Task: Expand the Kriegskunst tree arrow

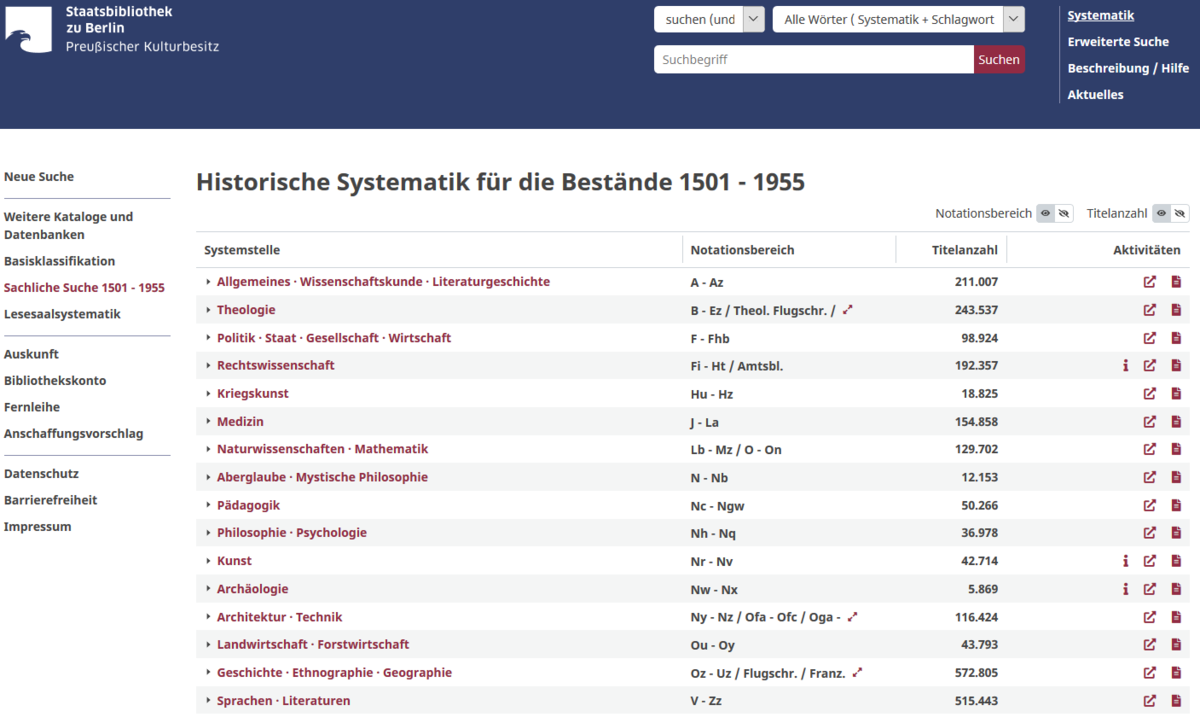Action: click(x=208, y=394)
